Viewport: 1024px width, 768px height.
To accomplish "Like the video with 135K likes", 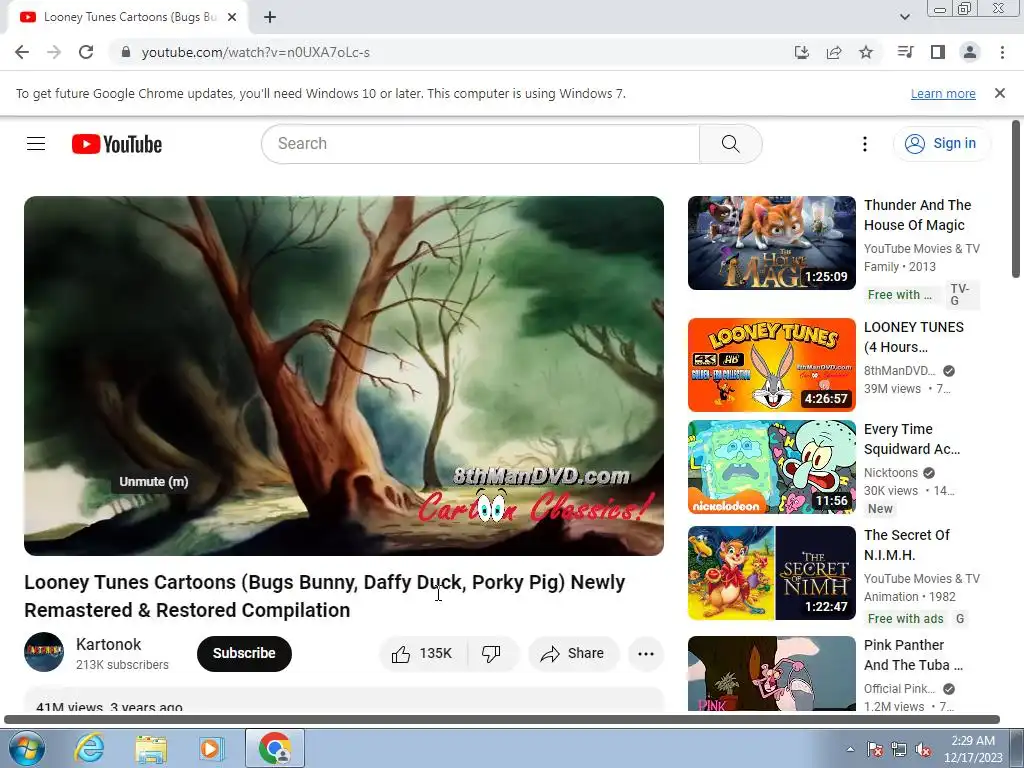I will [x=423, y=653].
